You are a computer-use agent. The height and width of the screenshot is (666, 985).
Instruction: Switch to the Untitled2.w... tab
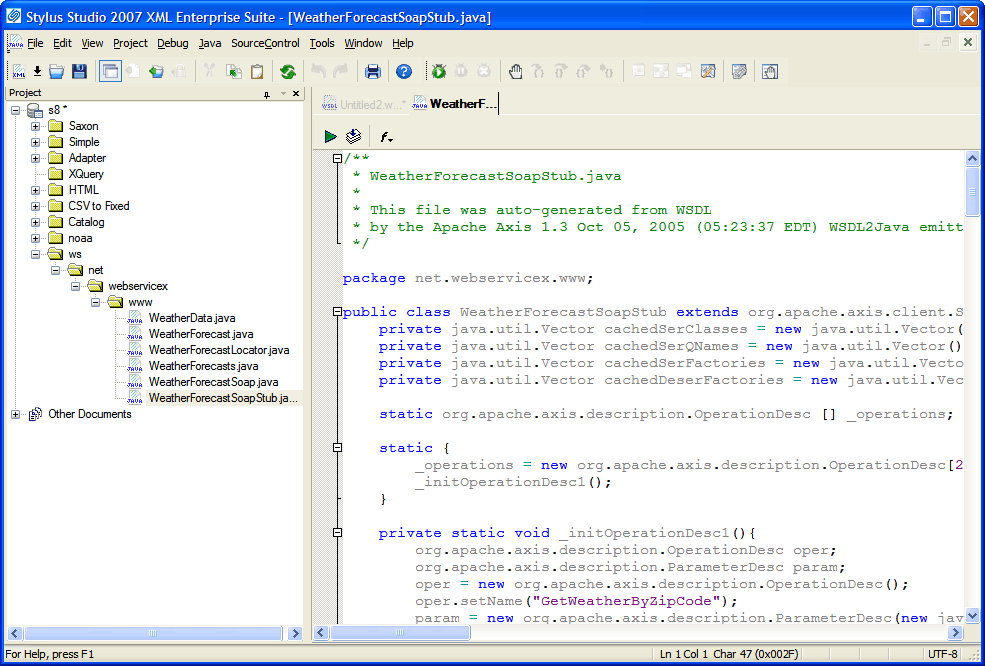tap(364, 104)
